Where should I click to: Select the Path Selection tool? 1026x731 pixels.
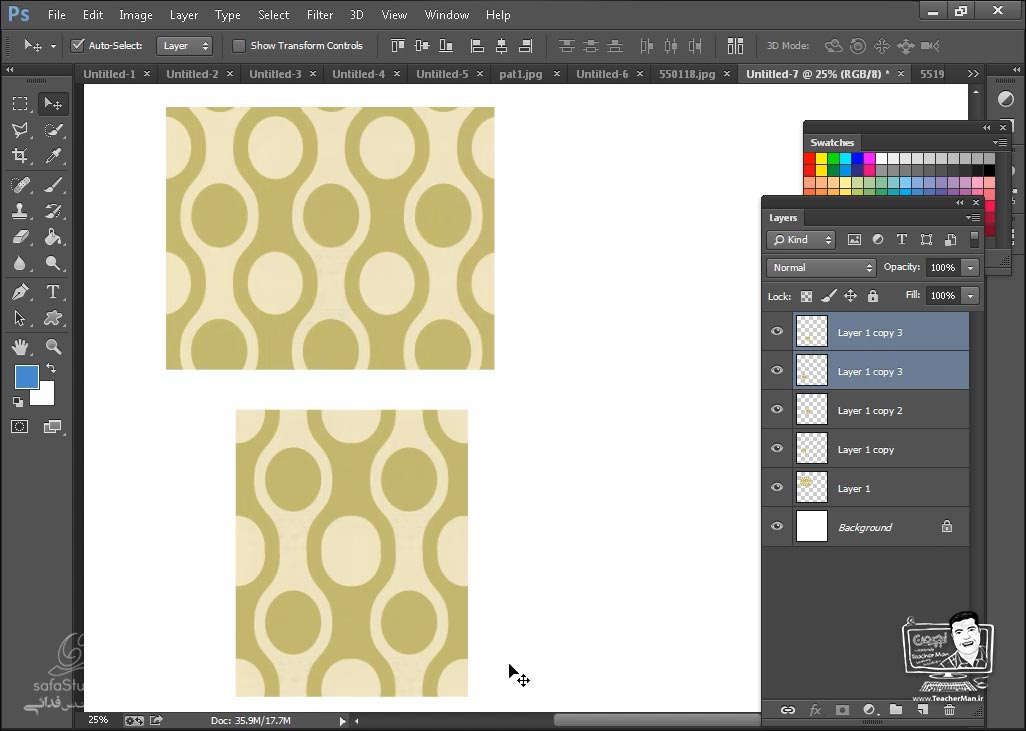coord(20,318)
